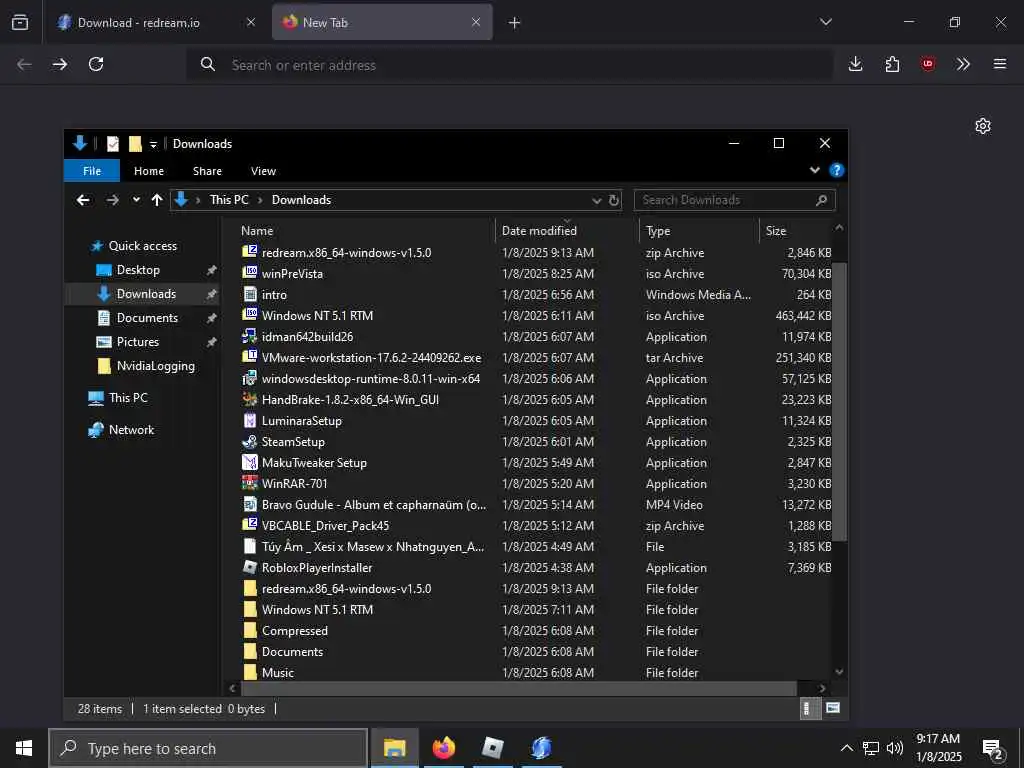The height and width of the screenshot is (768, 1024).
Task: Switch to Download - redream.io tab
Action: click(156, 22)
